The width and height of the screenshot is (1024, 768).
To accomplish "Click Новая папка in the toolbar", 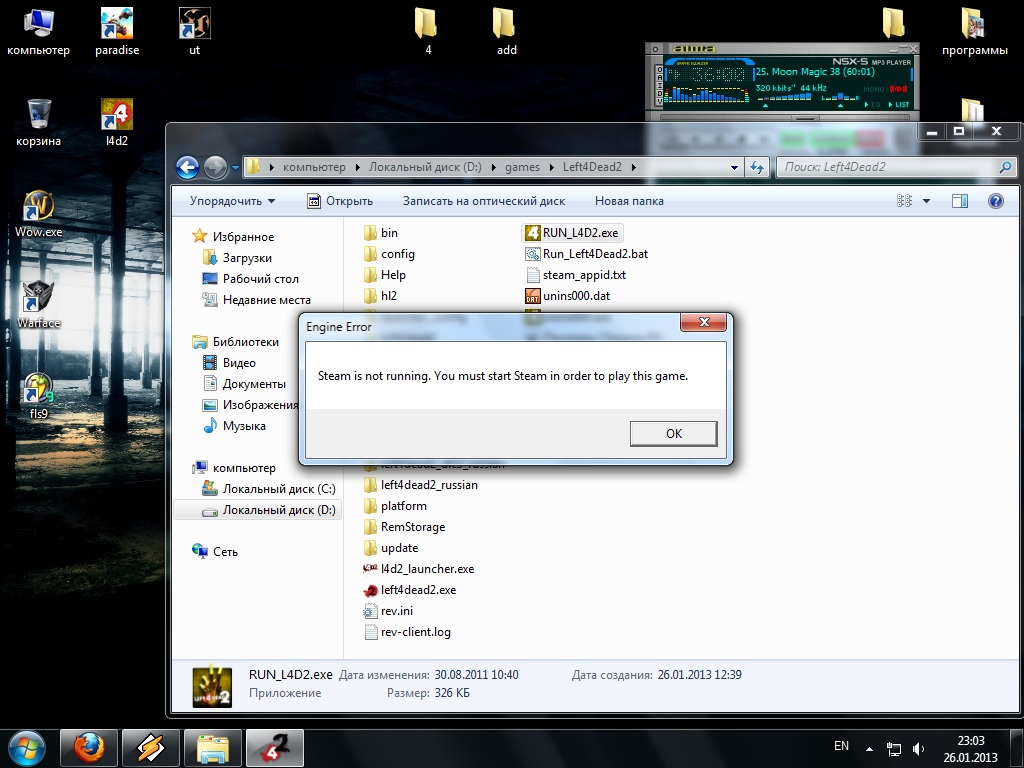I will 628,201.
